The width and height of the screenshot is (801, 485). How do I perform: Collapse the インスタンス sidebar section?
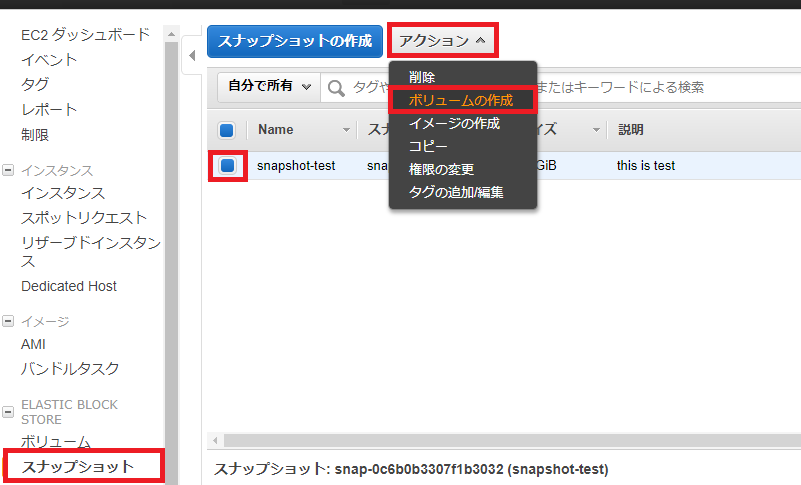pyautogui.click(x=8, y=170)
